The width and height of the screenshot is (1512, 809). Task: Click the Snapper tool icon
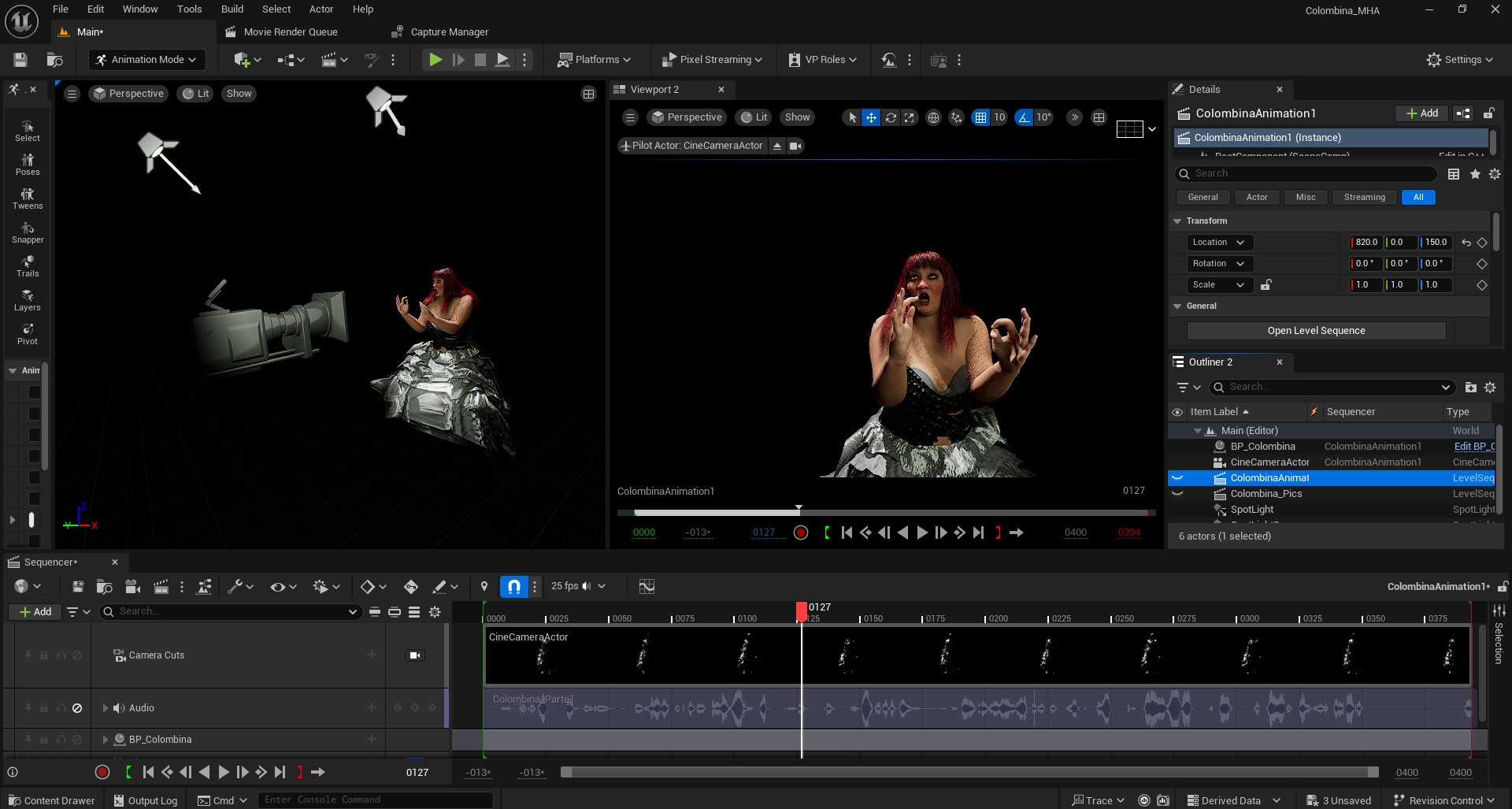tap(28, 232)
